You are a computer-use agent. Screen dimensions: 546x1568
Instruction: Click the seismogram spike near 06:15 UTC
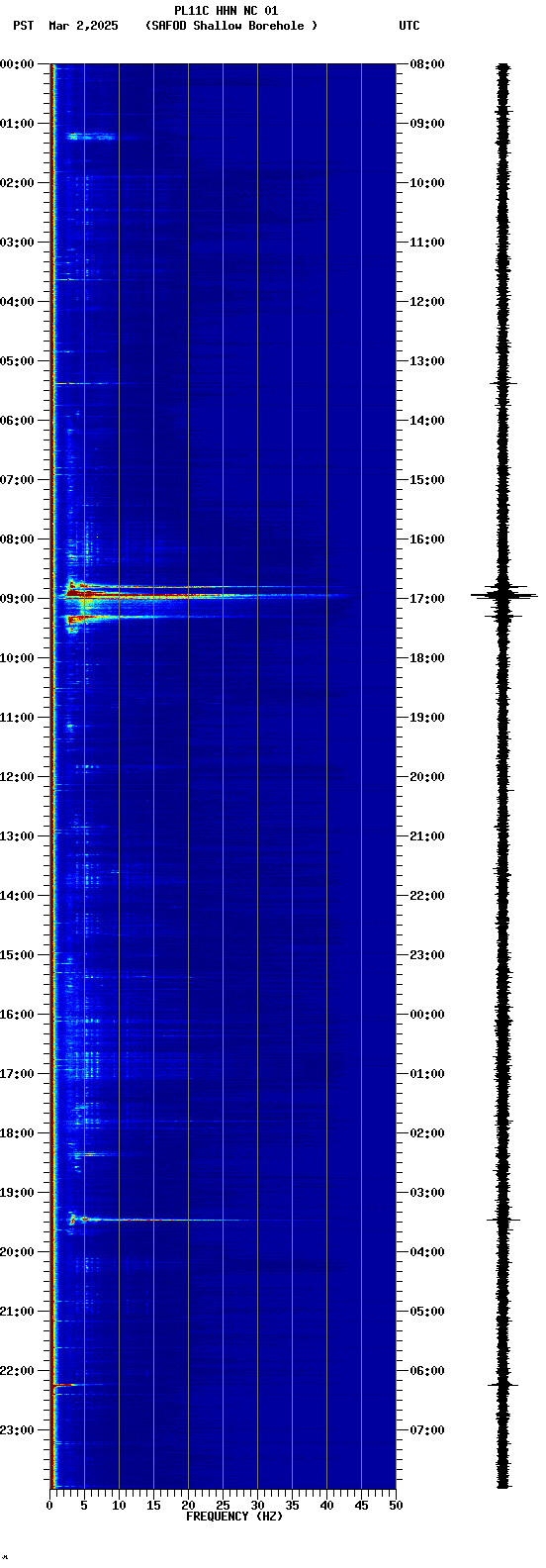pyautogui.click(x=503, y=1384)
